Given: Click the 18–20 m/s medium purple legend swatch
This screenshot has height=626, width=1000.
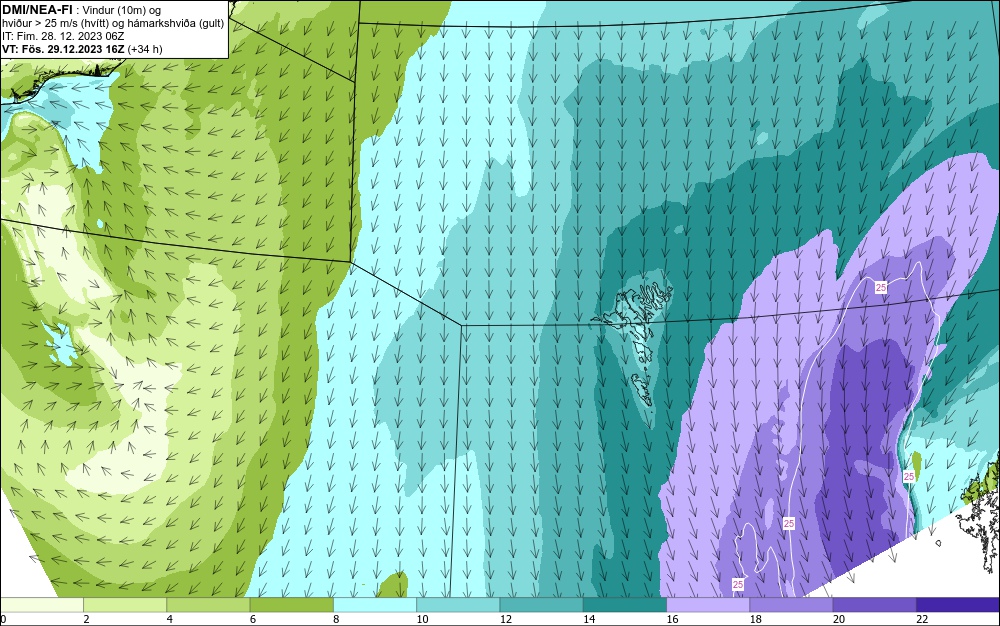Looking at the screenshot, I should point(791,604).
